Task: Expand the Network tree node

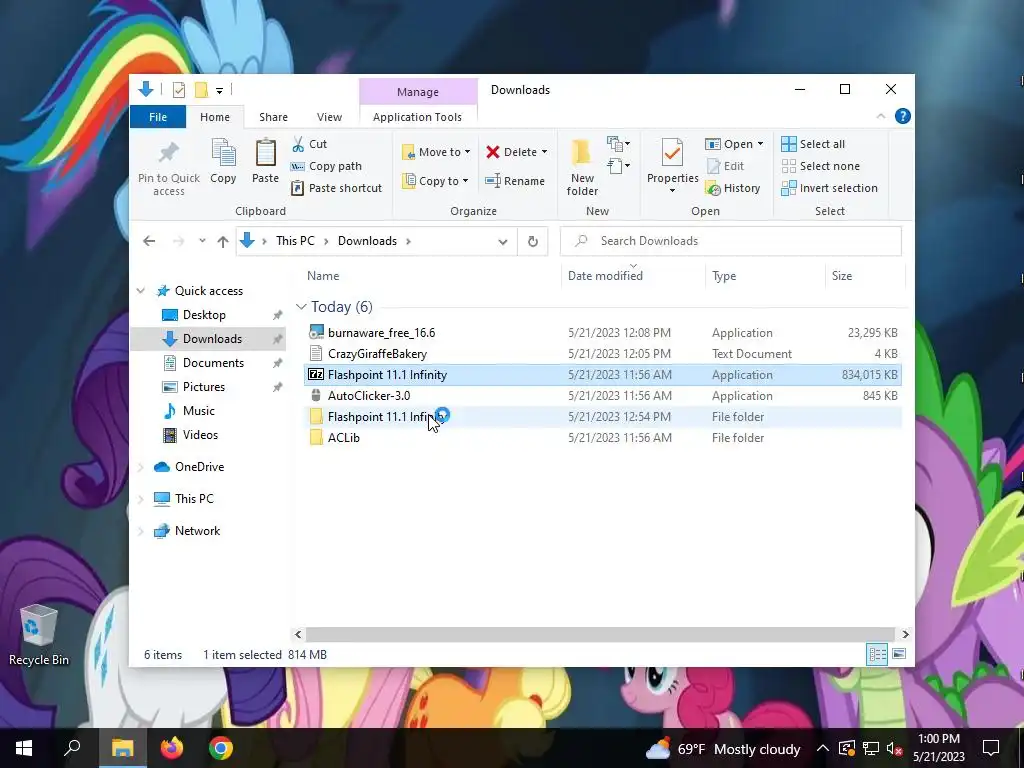Action: click(141, 531)
